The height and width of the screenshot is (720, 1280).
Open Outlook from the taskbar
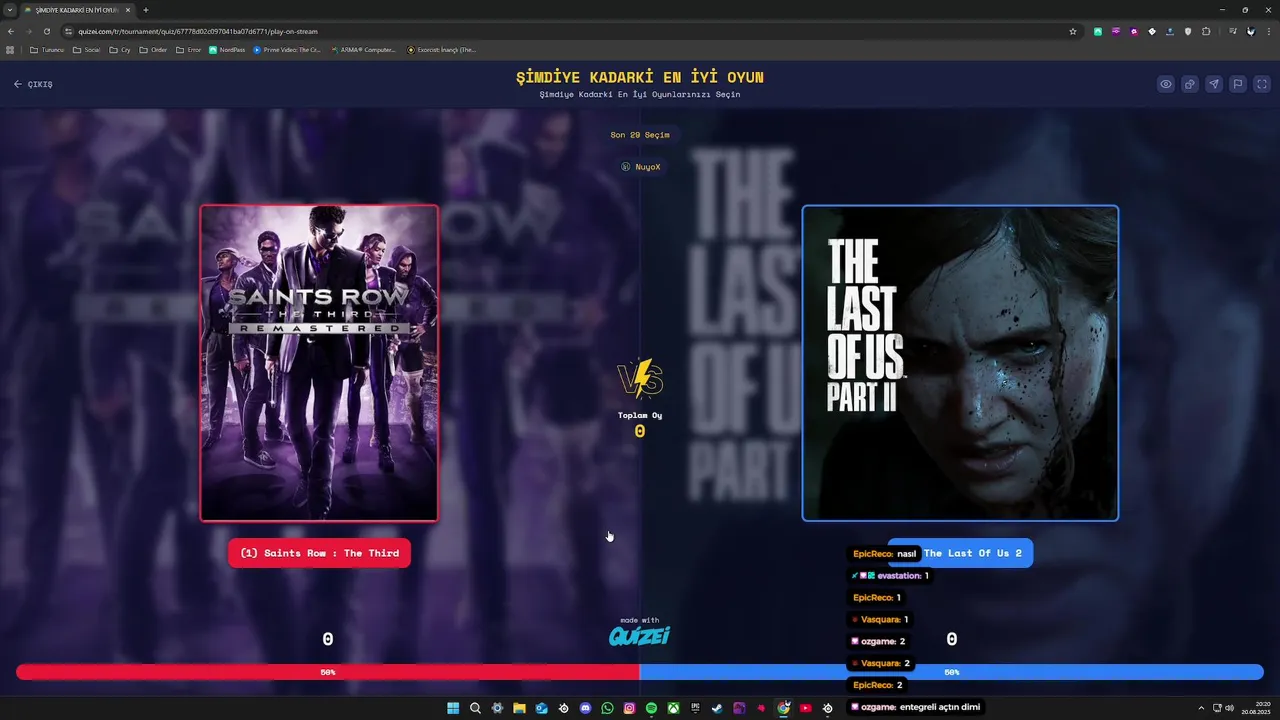(x=541, y=708)
